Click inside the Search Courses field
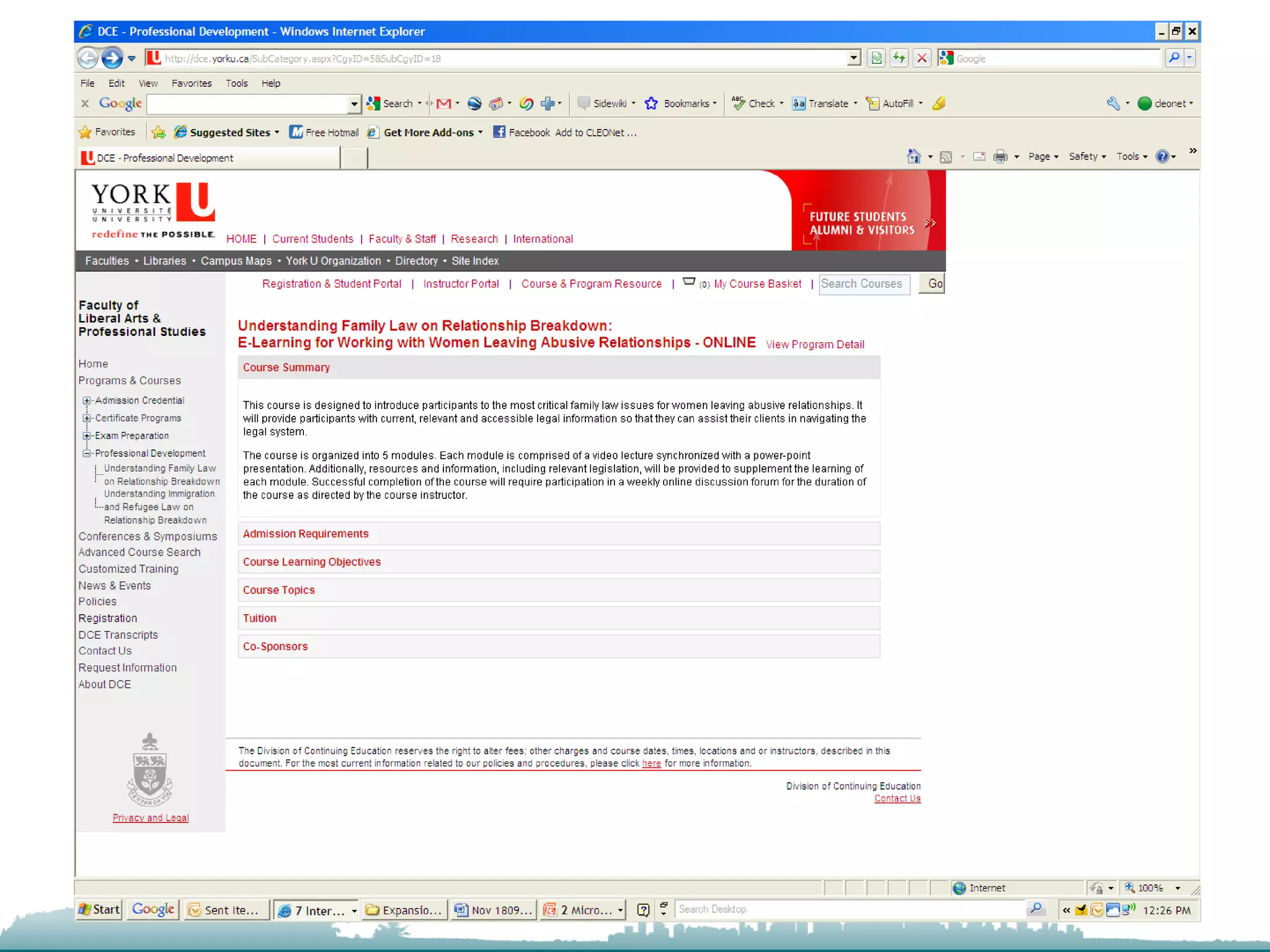 (863, 284)
